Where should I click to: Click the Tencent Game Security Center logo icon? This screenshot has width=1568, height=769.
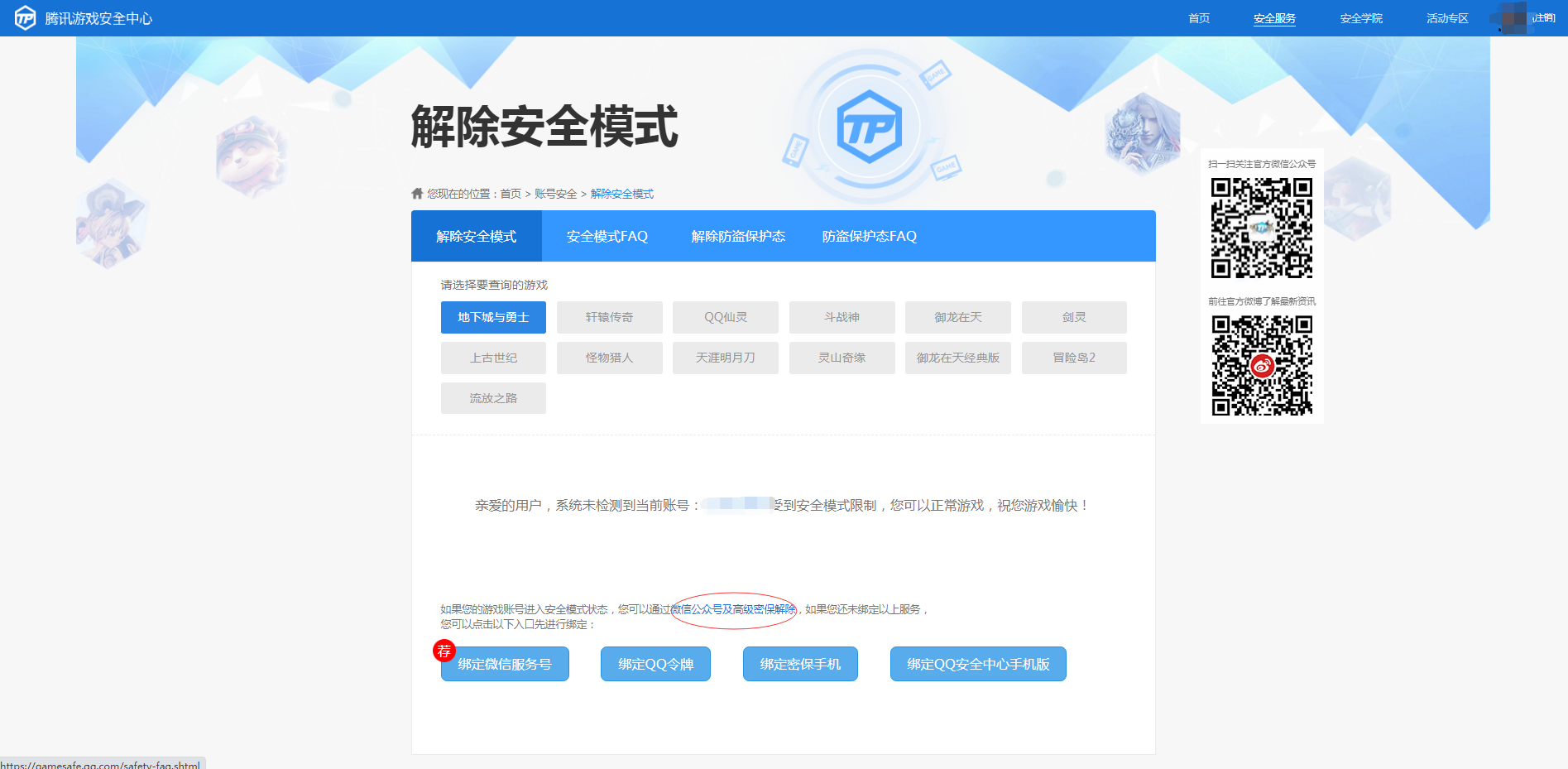[26, 17]
